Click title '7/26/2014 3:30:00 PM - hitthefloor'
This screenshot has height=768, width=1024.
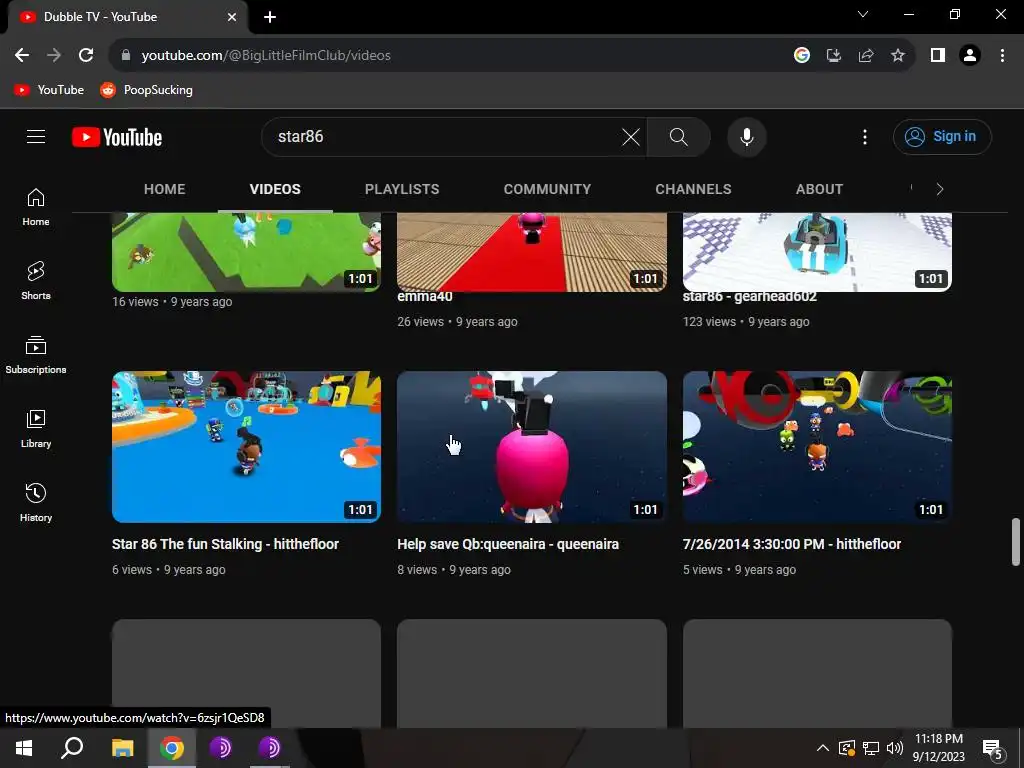tap(792, 544)
